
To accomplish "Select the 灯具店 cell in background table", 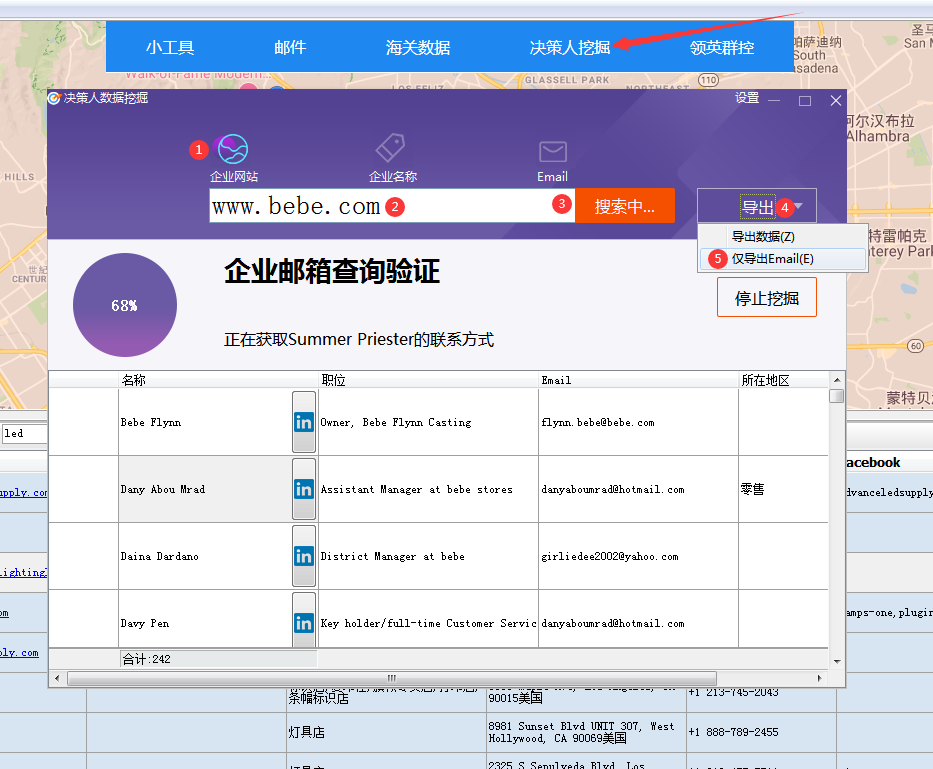I will pyautogui.click(x=386, y=732).
